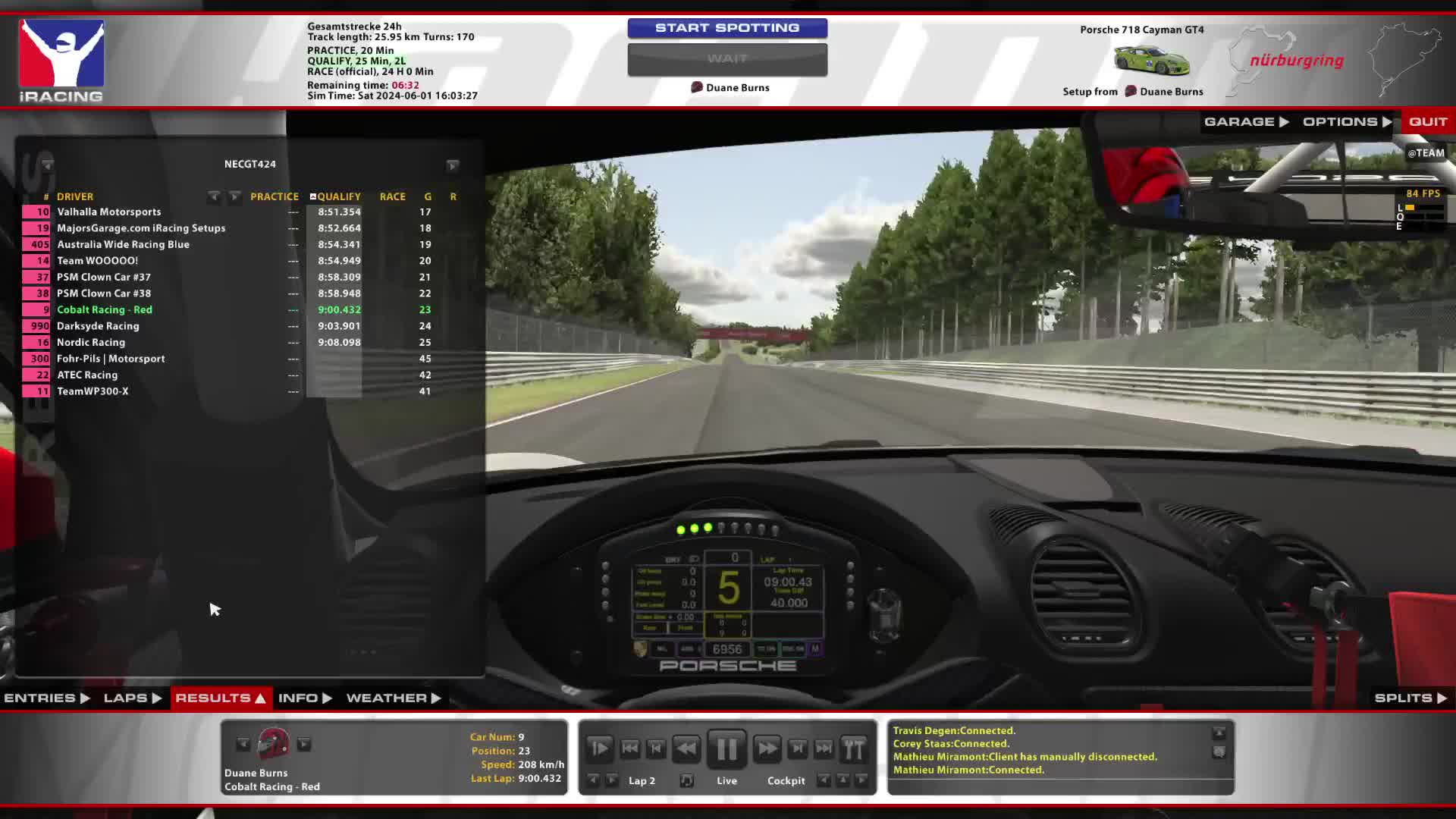
Task: Expand the OPTIONS menu
Action: coord(1347,121)
